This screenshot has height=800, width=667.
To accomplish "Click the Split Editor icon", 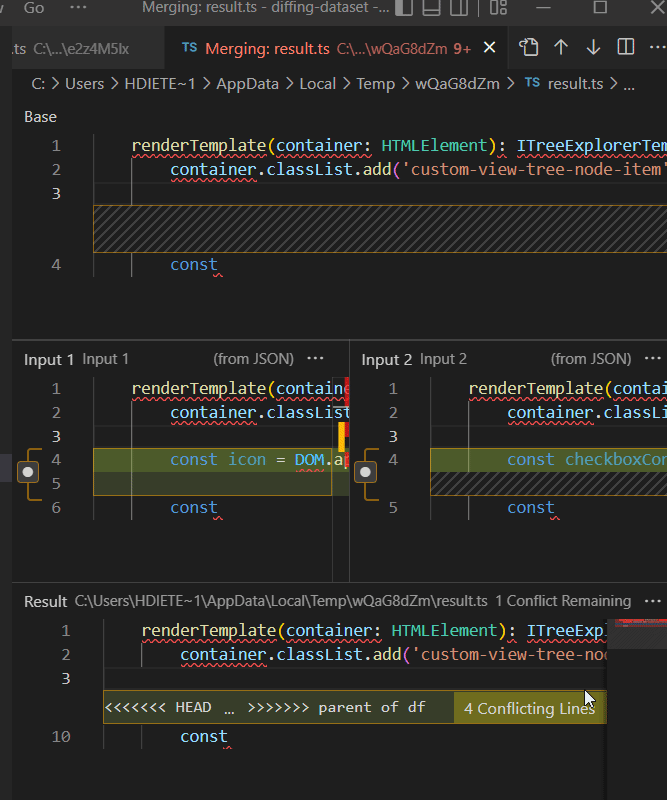I will 625,47.
